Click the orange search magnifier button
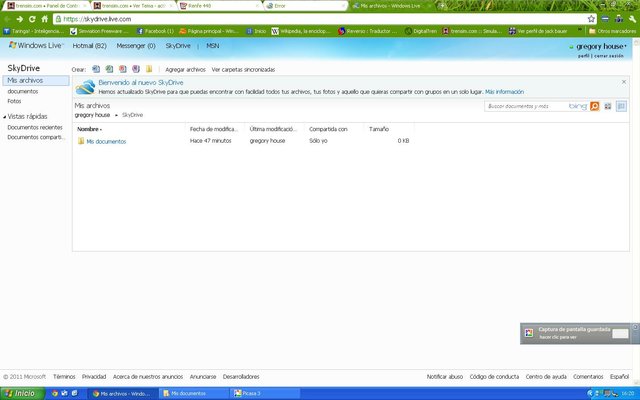Screen dimensions: 640x400 [595, 105]
